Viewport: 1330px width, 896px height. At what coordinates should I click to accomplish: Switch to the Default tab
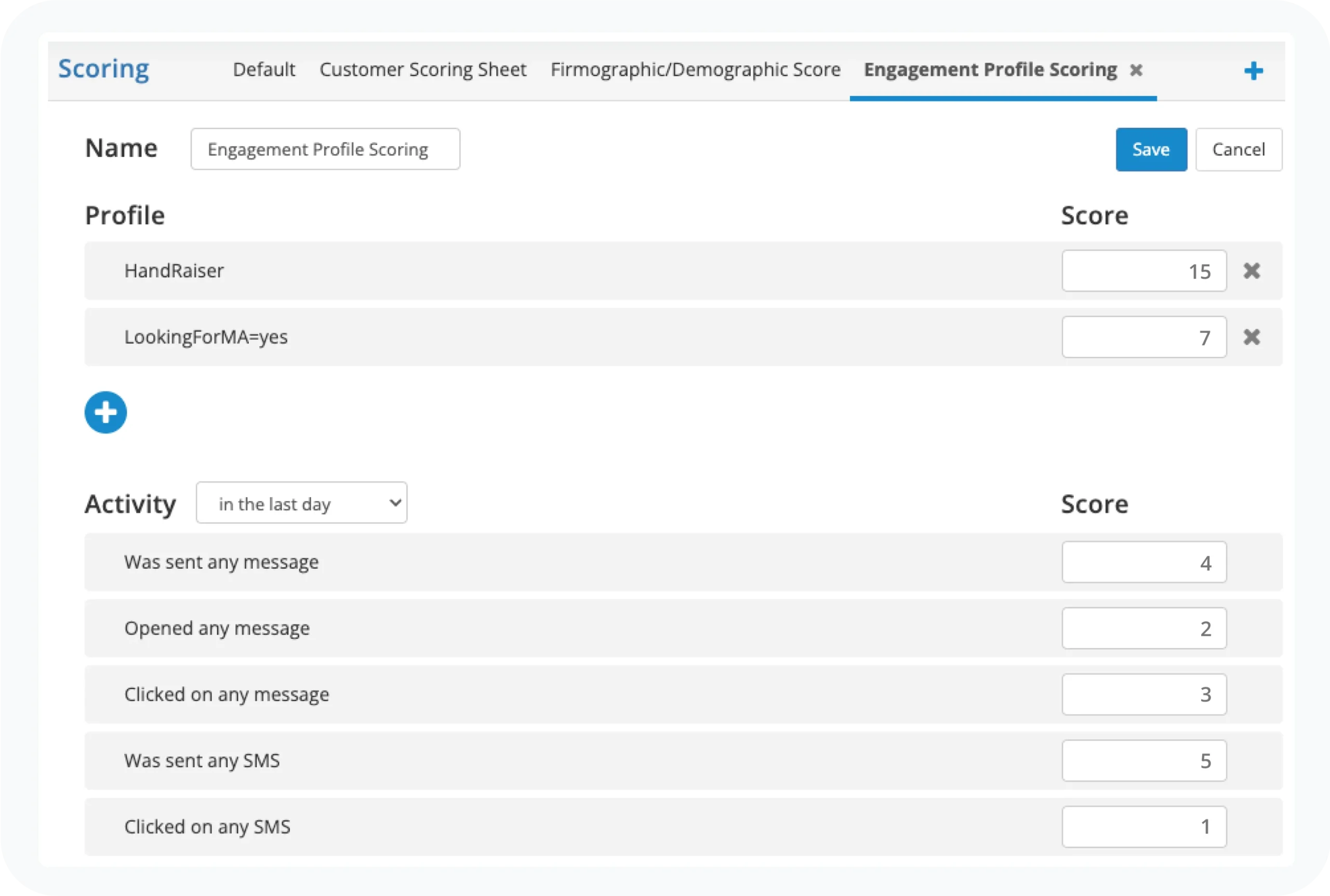pos(263,70)
